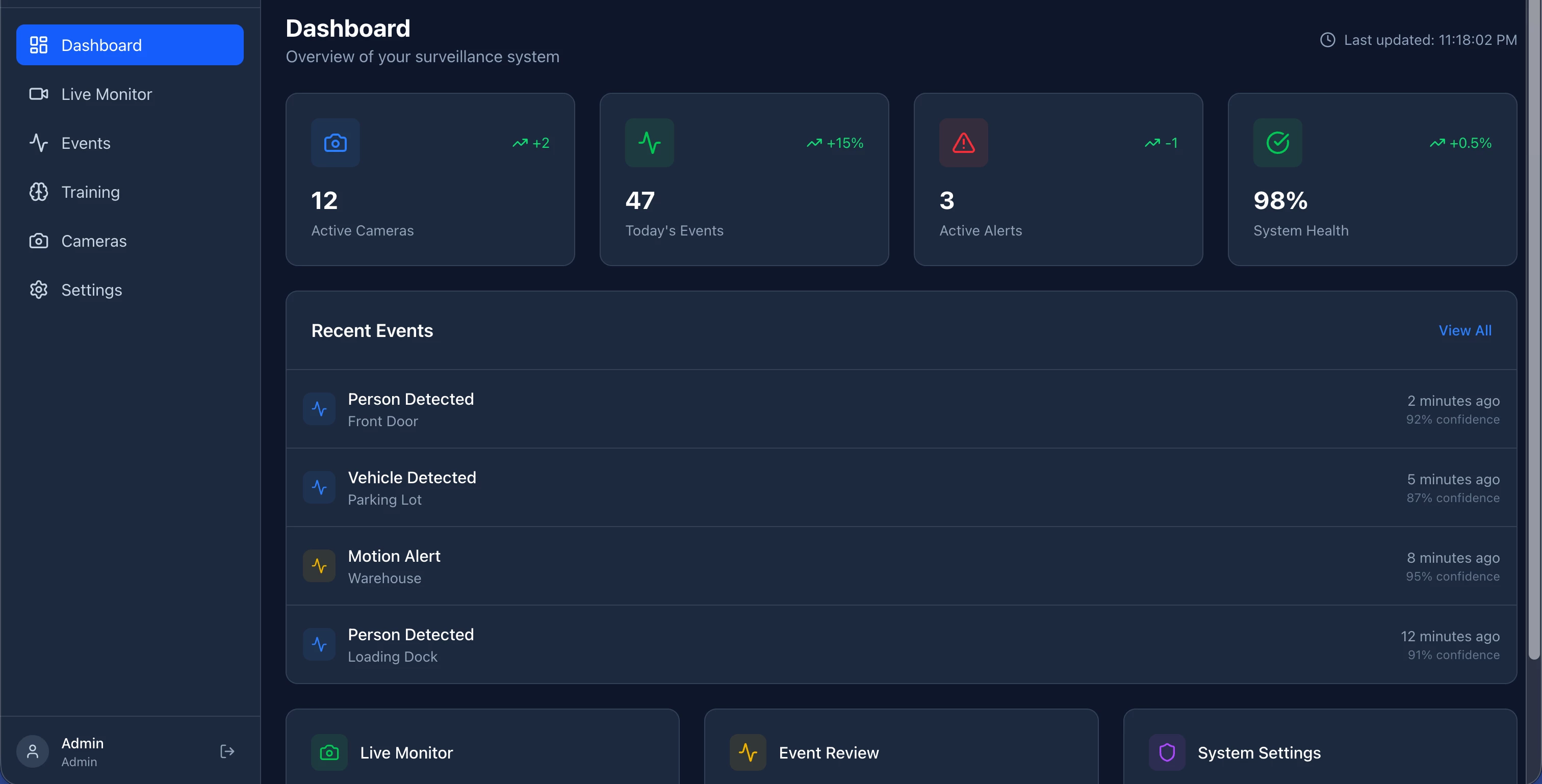Image resolution: width=1542 pixels, height=784 pixels.
Task: Click the clock icon near Last updated
Action: pyautogui.click(x=1328, y=40)
